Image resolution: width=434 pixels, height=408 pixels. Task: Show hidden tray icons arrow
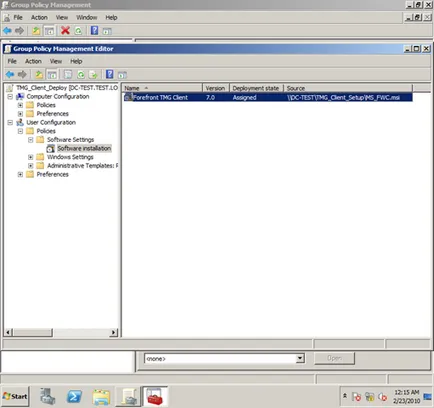click(345, 396)
